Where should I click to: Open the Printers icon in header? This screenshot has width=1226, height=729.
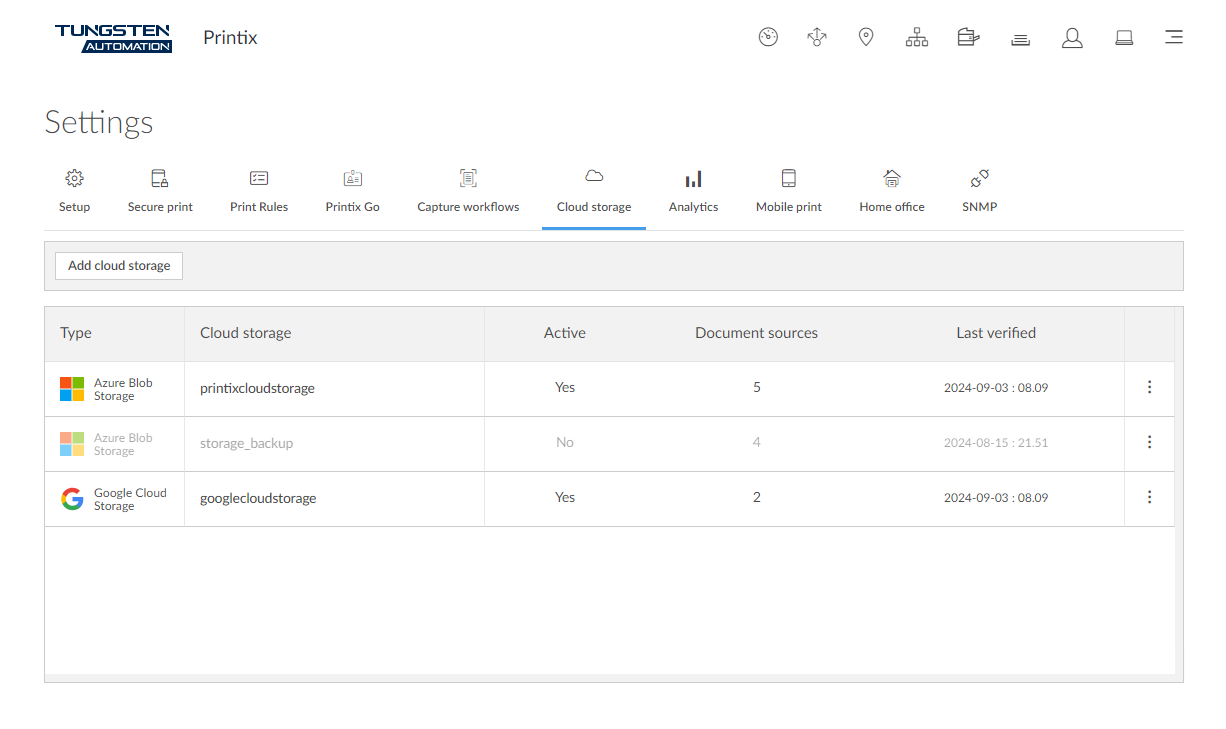[968, 38]
